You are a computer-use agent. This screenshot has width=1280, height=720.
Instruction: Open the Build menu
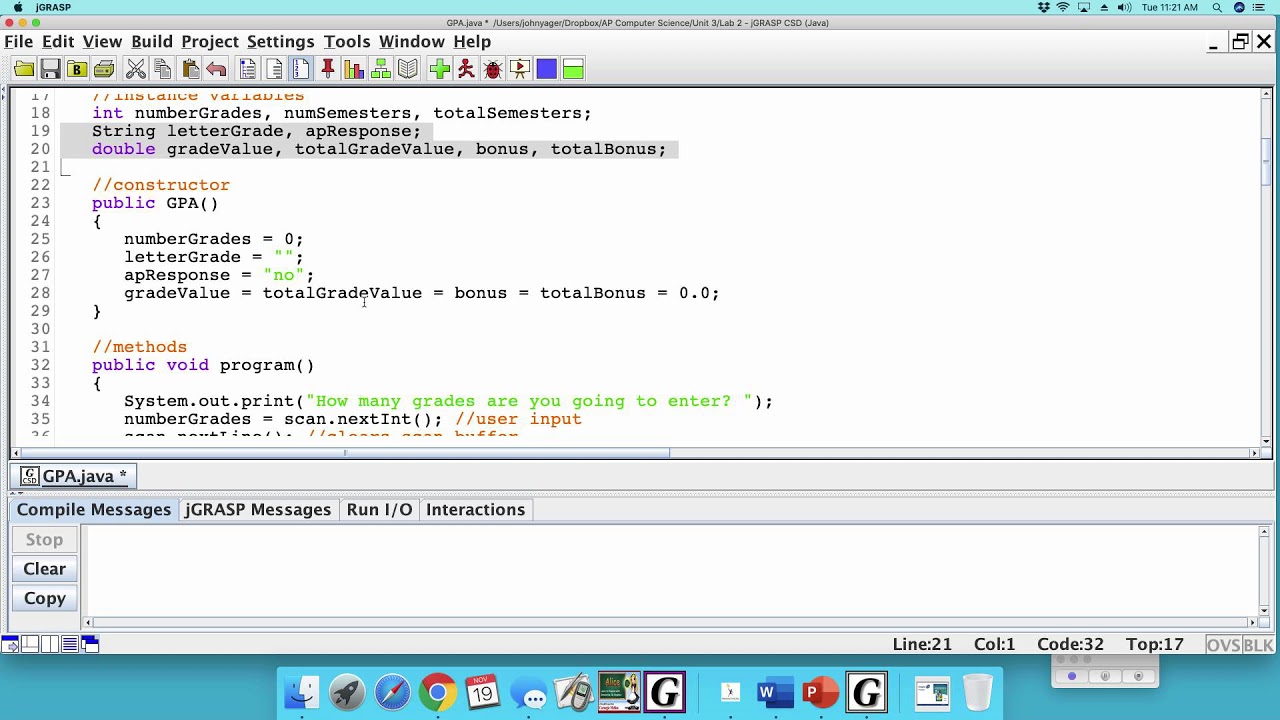click(x=152, y=41)
